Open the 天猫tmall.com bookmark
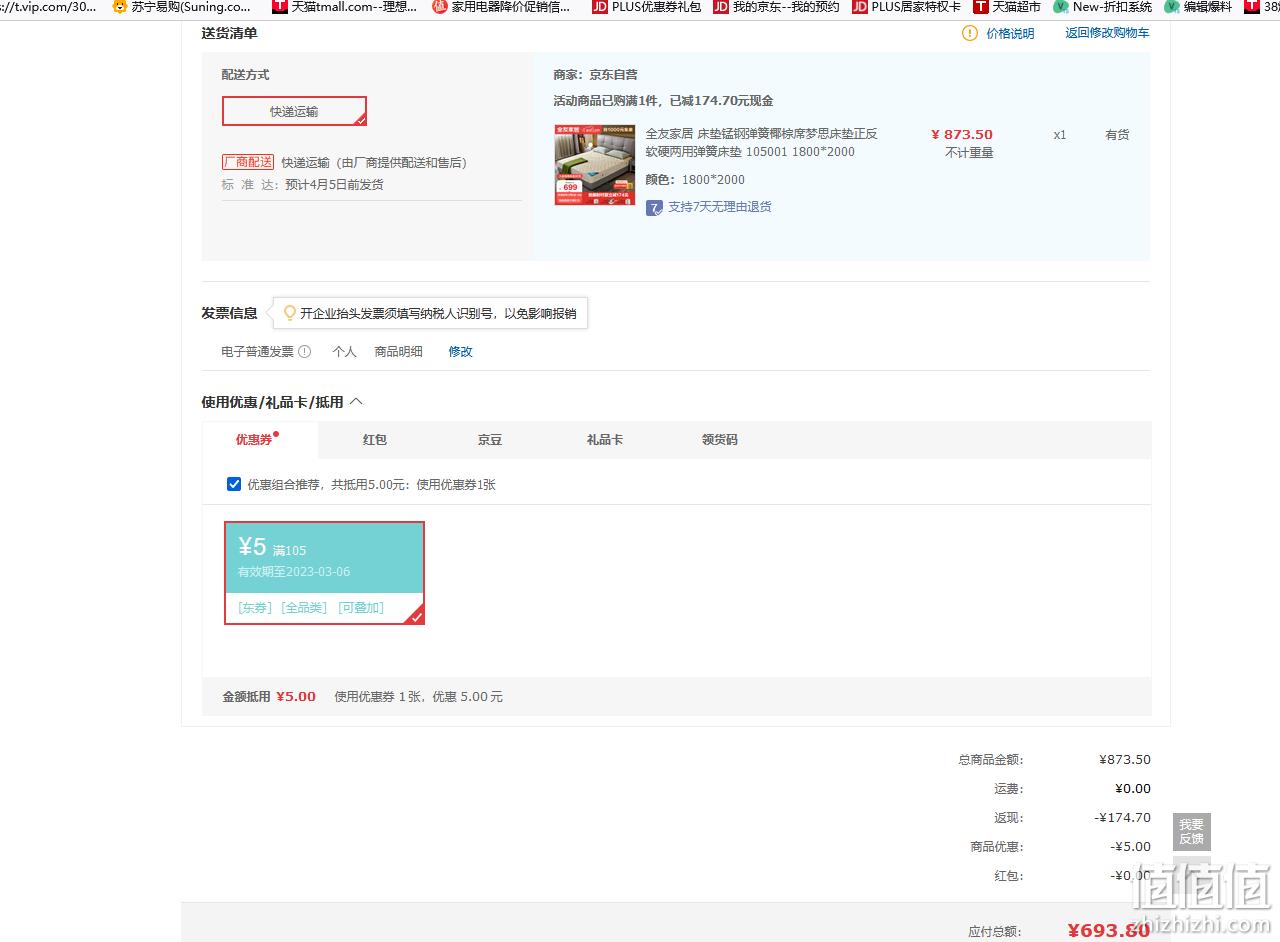The image size is (1280, 942). tap(345, 7)
